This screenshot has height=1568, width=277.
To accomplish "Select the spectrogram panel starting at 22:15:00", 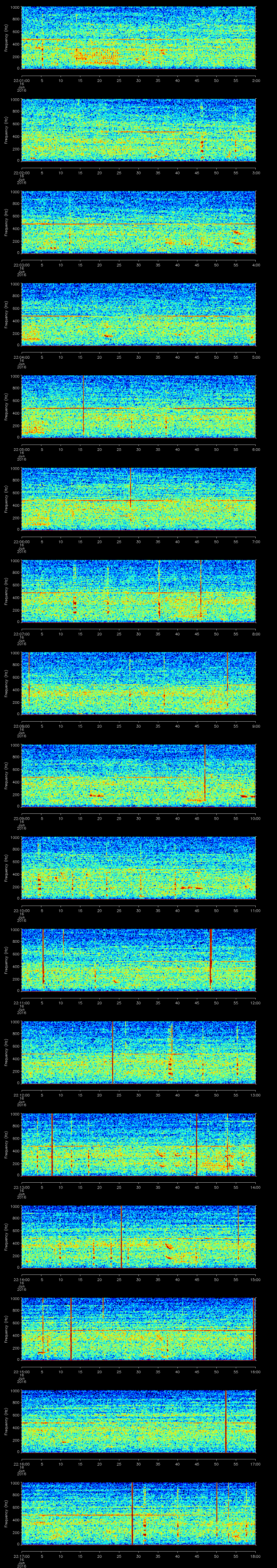I will [138, 1329].
